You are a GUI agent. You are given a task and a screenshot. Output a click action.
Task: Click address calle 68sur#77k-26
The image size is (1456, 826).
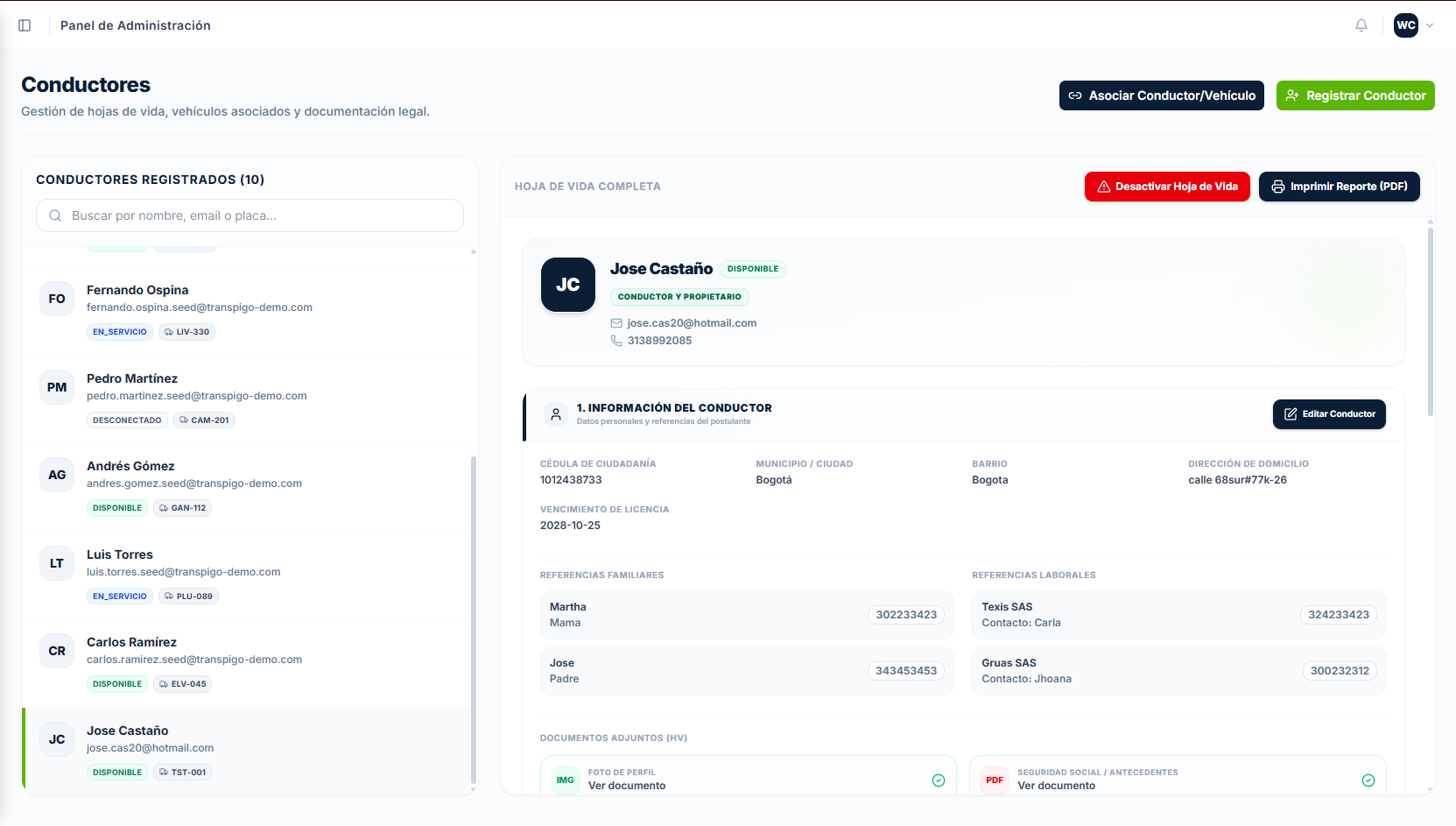point(1237,480)
